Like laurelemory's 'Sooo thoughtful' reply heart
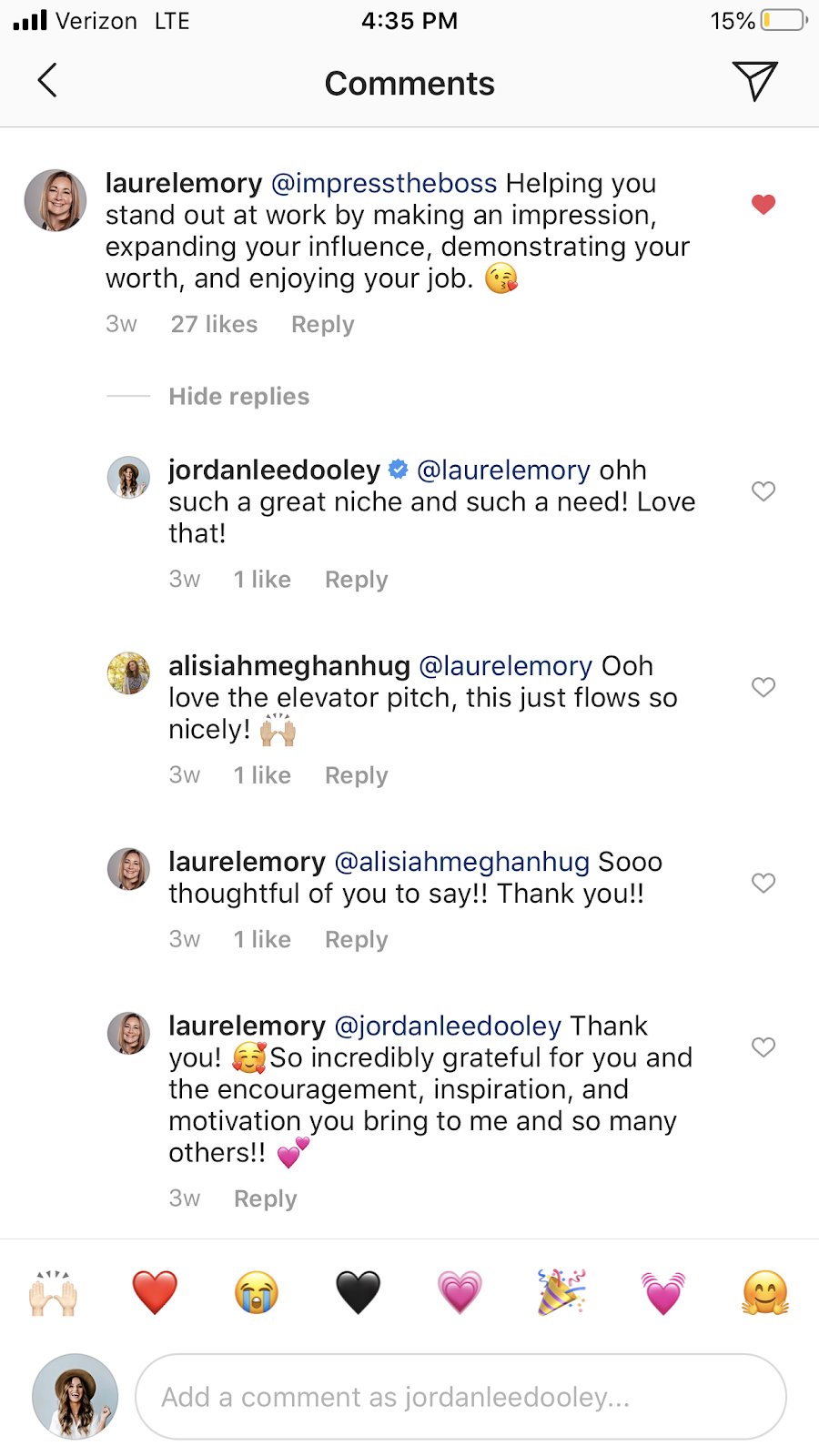Viewport: 819px width, 1456px height. coord(763,883)
